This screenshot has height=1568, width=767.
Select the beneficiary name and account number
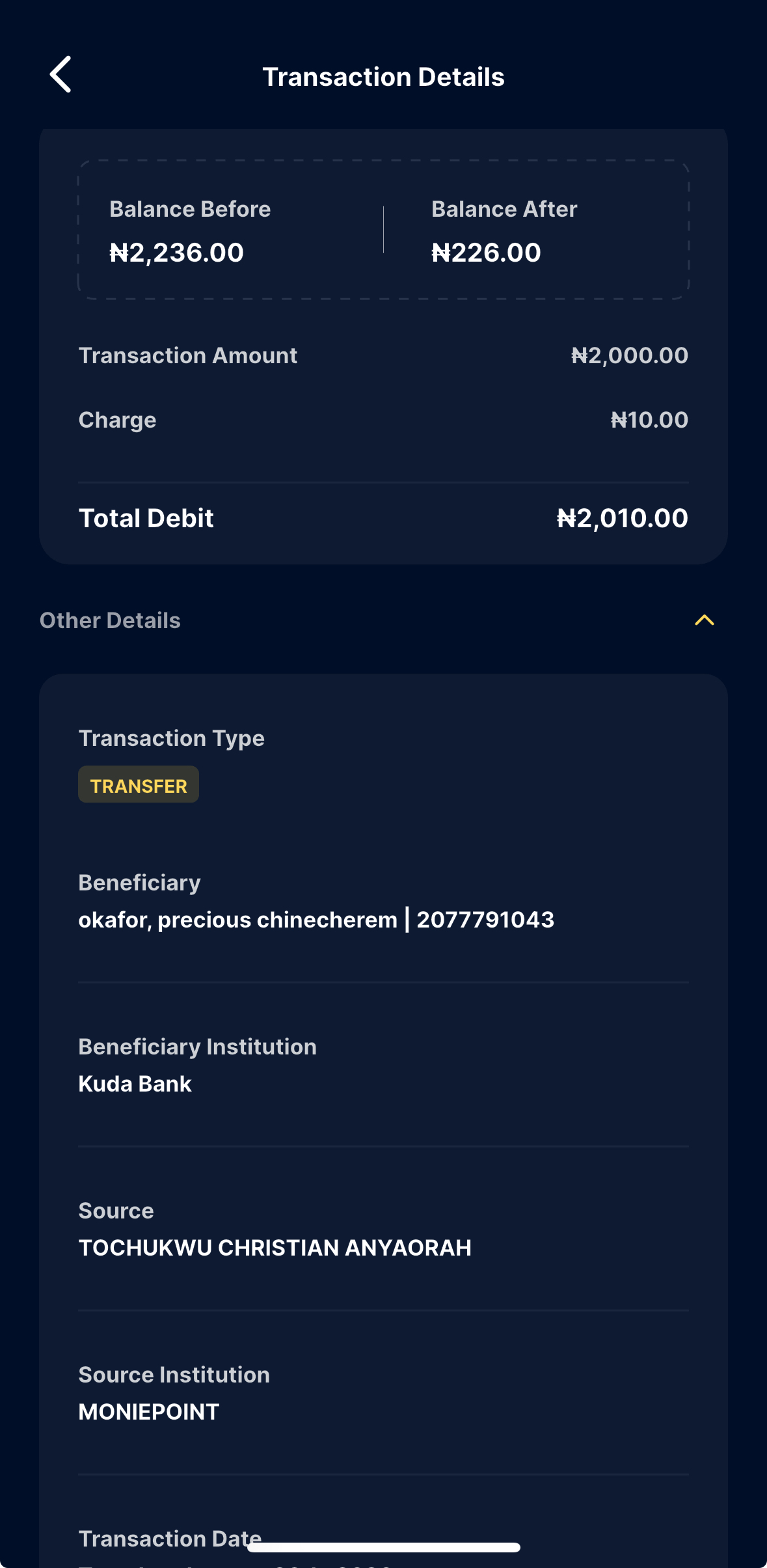316,920
